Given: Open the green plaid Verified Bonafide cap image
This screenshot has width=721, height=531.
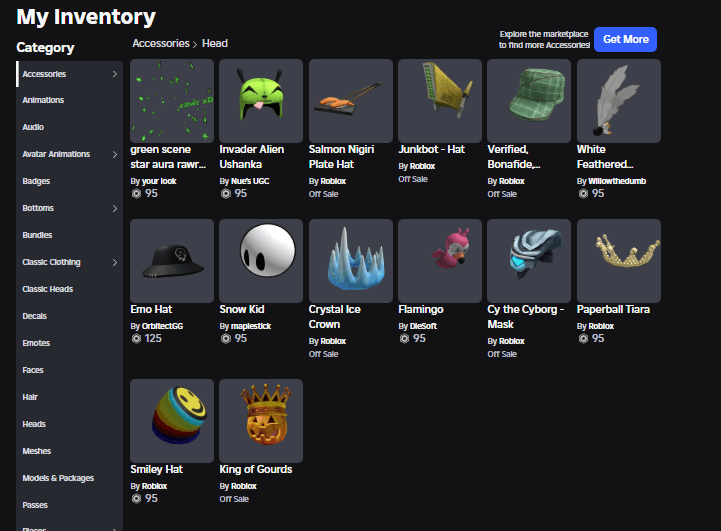Looking at the screenshot, I should 529,101.
